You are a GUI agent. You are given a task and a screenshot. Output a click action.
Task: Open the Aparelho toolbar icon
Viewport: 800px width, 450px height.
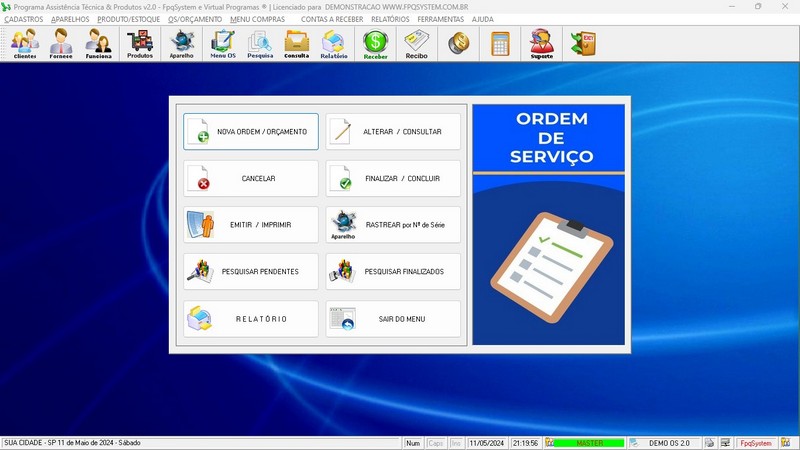[182, 44]
